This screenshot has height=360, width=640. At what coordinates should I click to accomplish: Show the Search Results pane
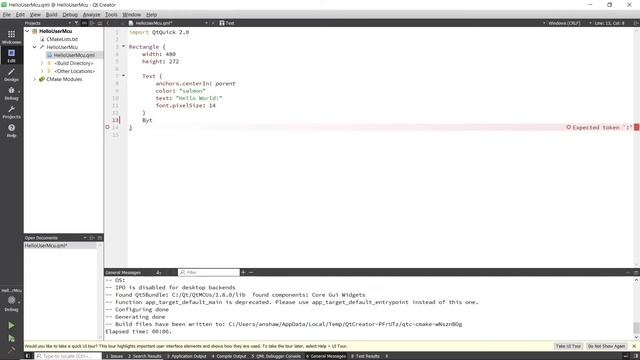pos(145,356)
